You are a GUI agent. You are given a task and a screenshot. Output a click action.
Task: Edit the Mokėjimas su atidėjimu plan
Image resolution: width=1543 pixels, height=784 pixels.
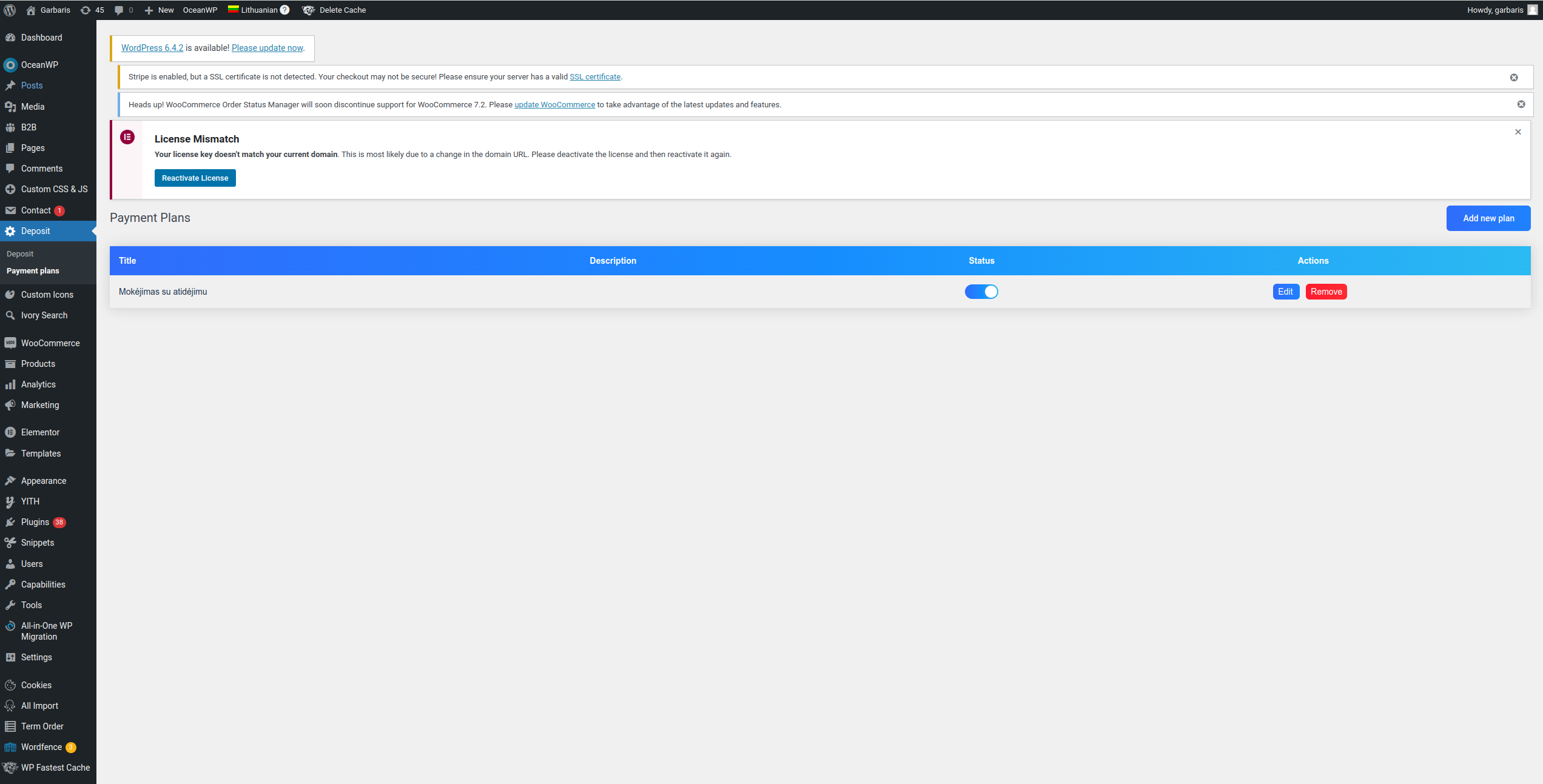(x=1286, y=292)
